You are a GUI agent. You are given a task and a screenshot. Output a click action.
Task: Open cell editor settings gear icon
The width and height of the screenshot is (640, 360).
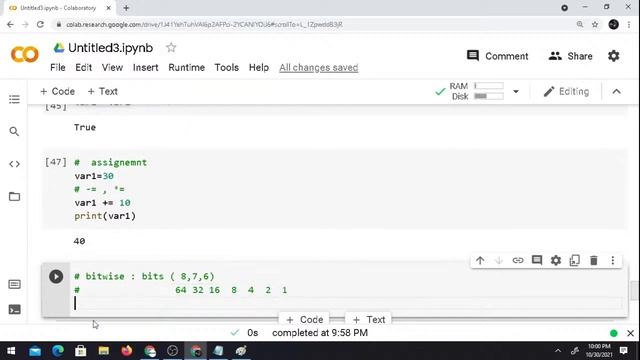click(x=556, y=260)
